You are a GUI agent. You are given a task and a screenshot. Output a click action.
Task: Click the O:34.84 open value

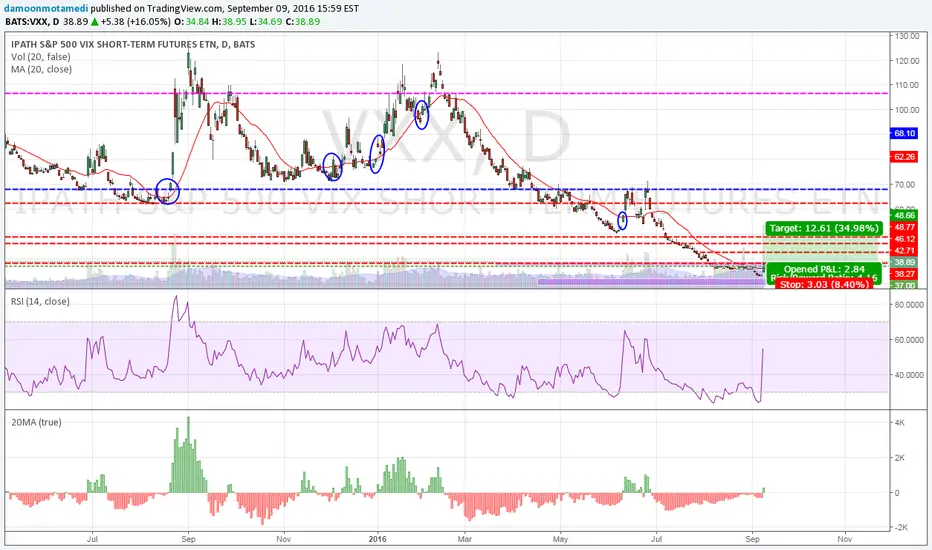click(x=191, y=21)
